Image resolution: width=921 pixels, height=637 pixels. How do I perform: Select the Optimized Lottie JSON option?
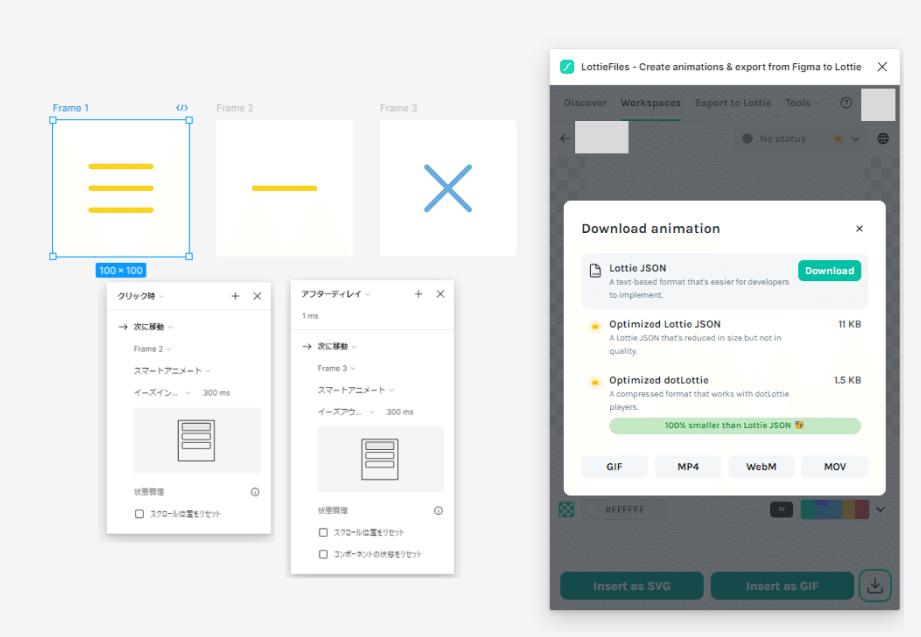coord(724,337)
